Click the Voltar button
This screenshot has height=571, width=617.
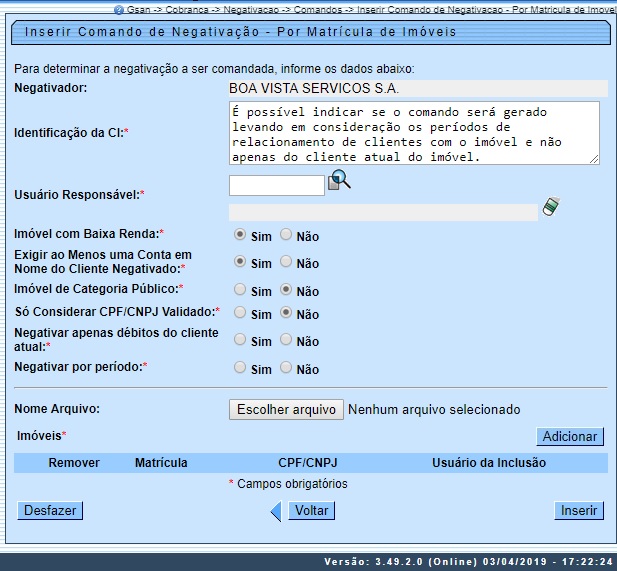pos(311,510)
